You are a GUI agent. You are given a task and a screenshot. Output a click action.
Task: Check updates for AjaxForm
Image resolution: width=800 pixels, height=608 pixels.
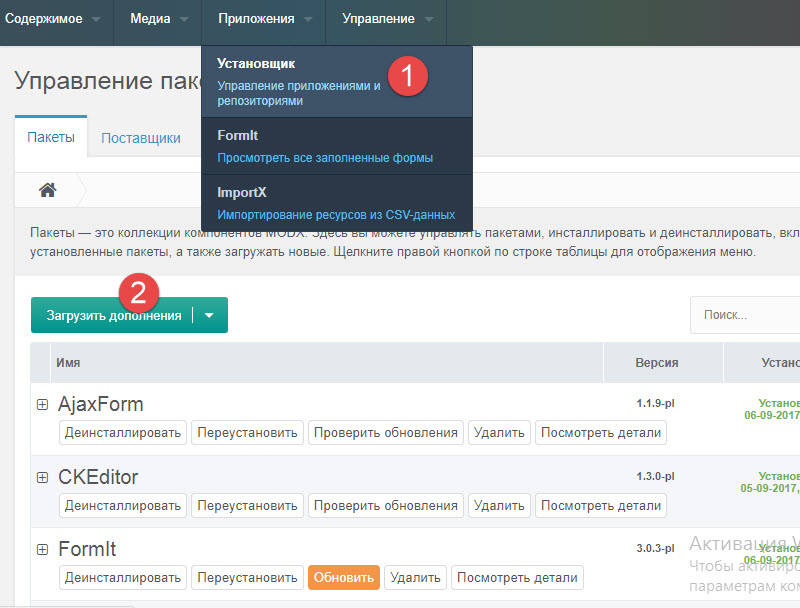click(386, 433)
